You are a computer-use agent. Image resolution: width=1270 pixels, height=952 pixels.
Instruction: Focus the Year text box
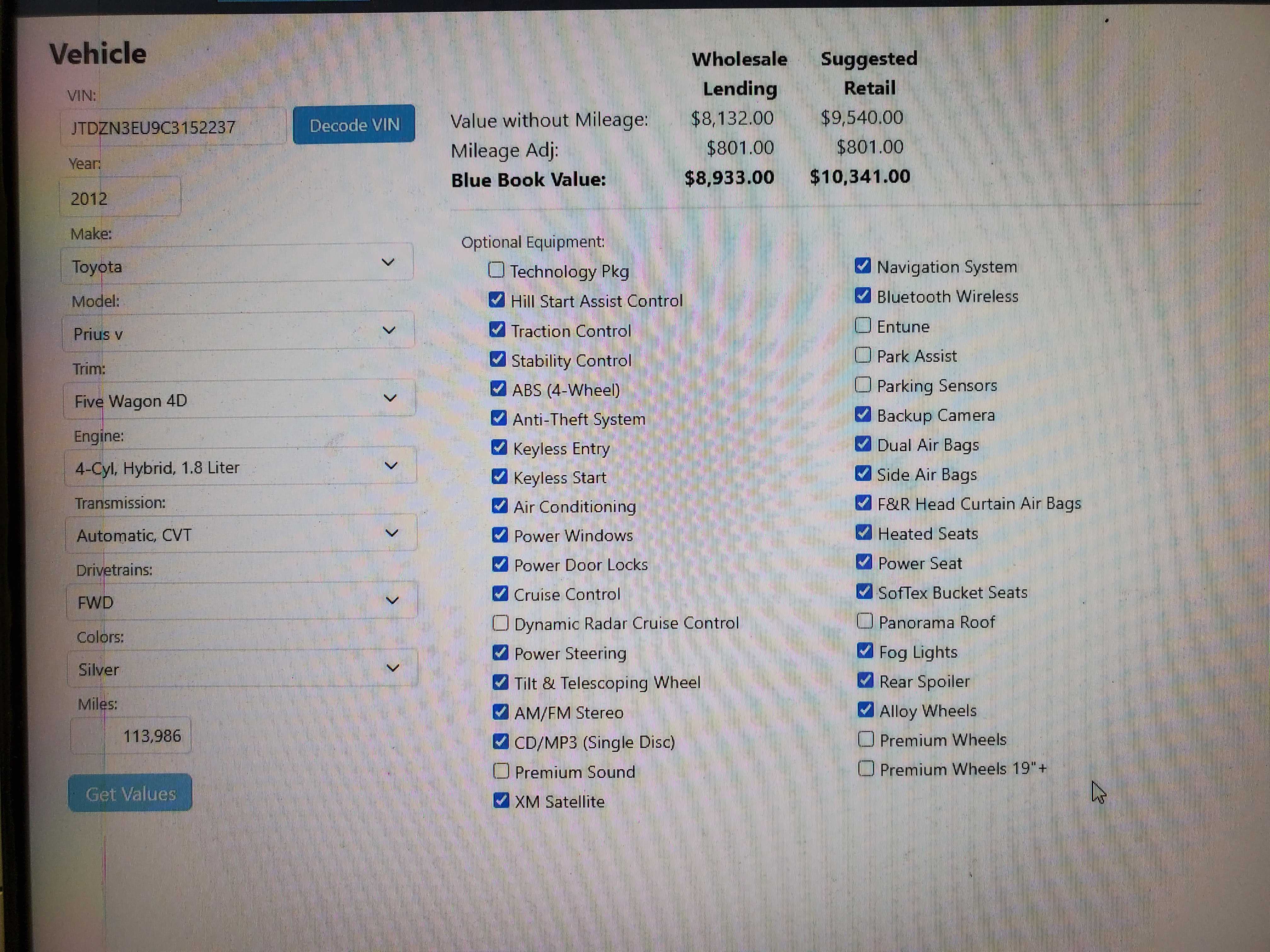[120, 199]
